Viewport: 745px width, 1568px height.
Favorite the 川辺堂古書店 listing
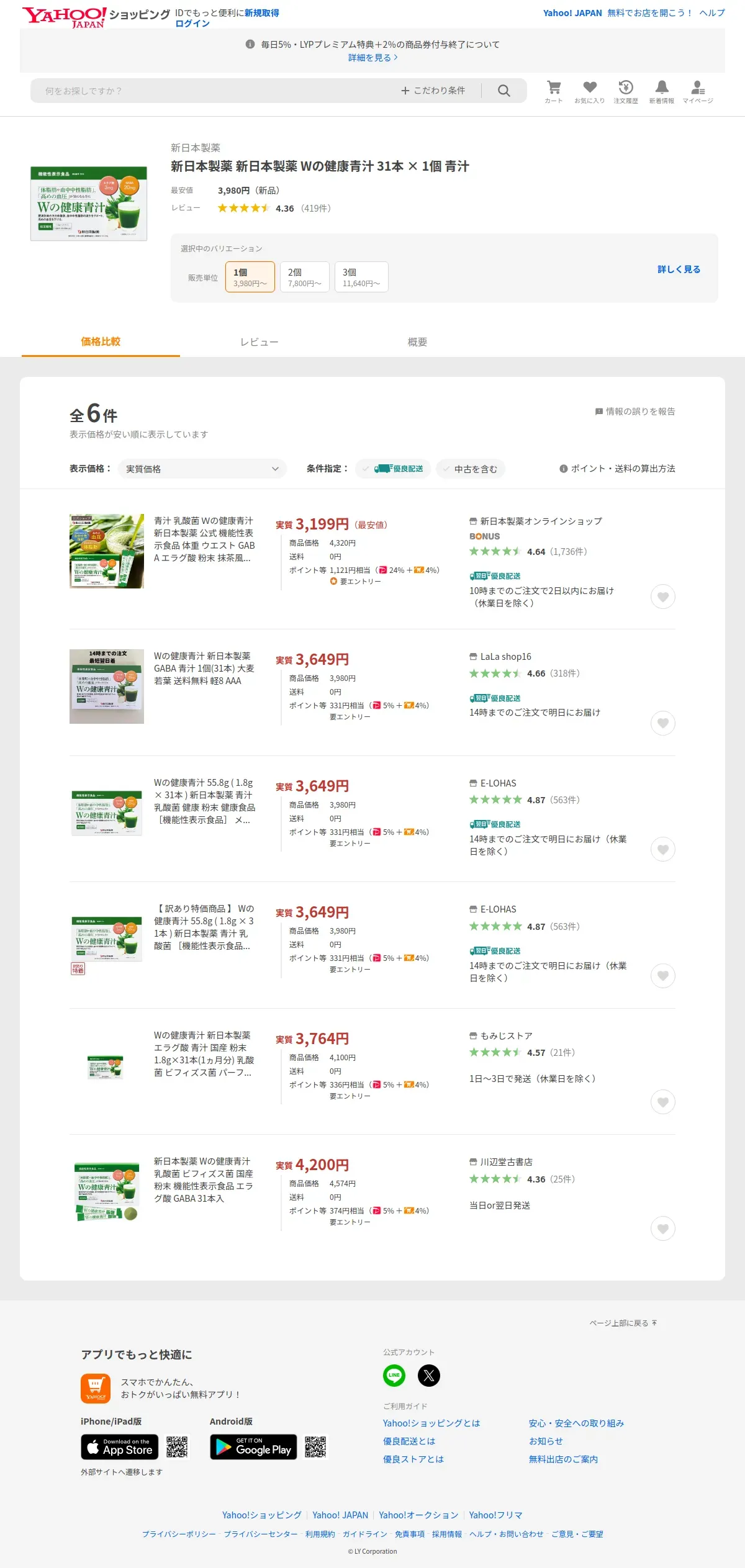click(663, 1228)
